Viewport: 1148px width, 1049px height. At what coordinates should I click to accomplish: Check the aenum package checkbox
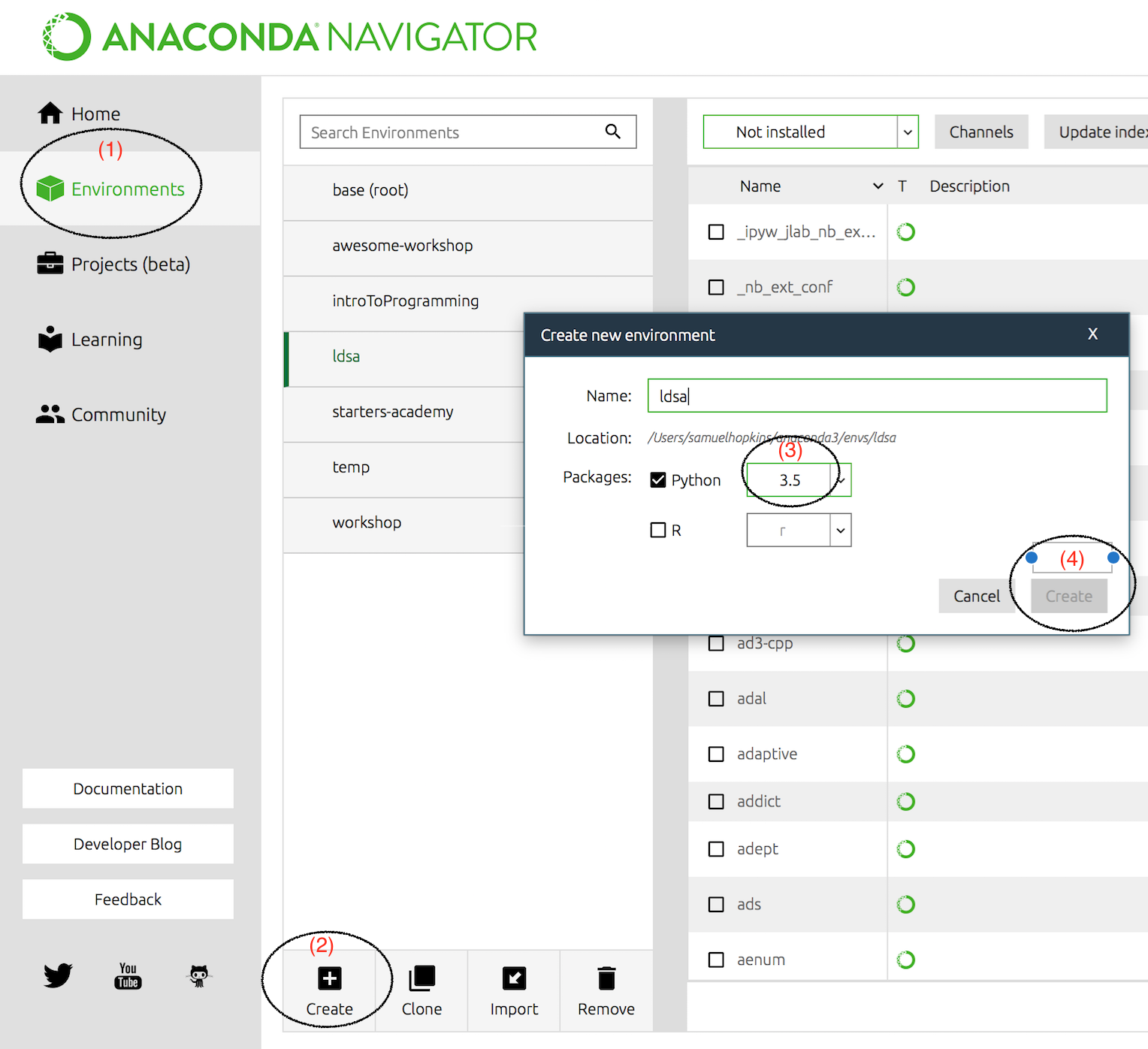point(717,960)
